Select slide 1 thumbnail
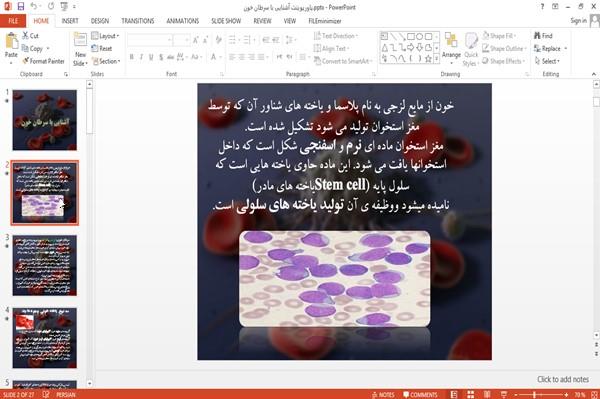 [44, 120]
